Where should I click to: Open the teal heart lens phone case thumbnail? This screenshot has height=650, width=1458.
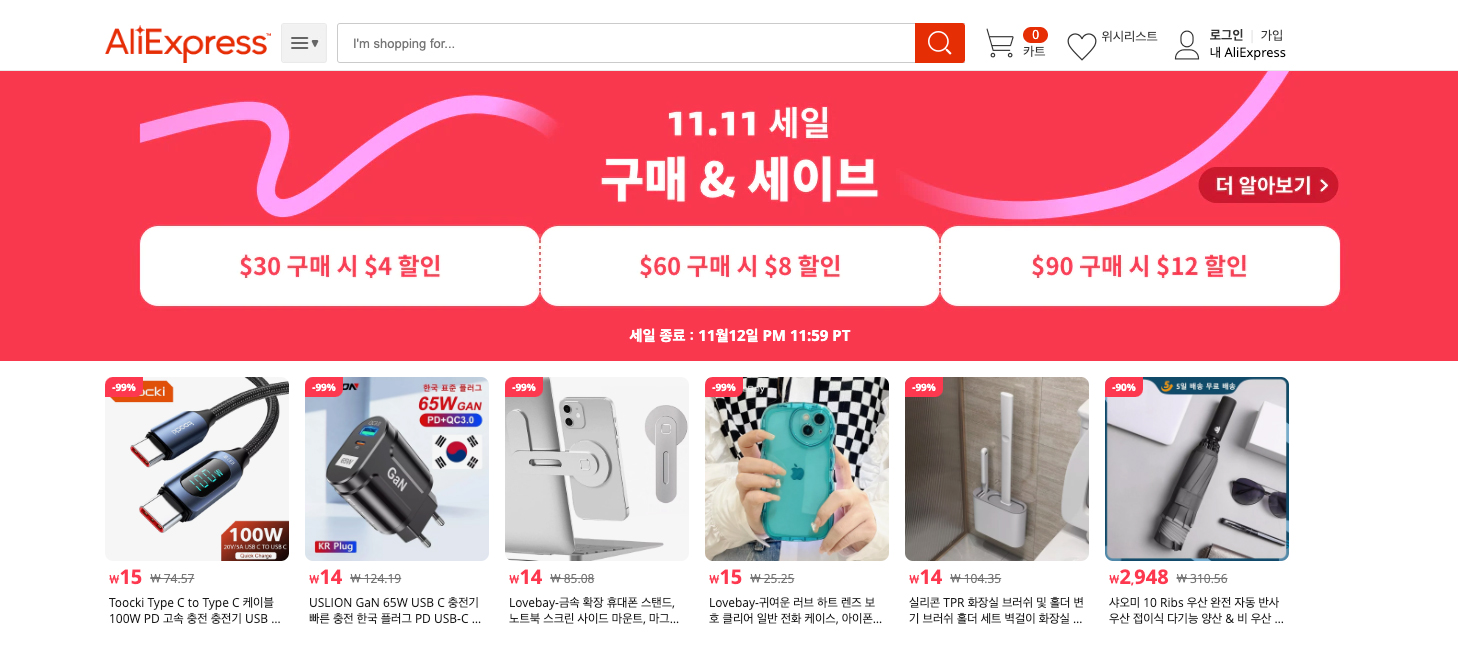[x=797, y=469]
